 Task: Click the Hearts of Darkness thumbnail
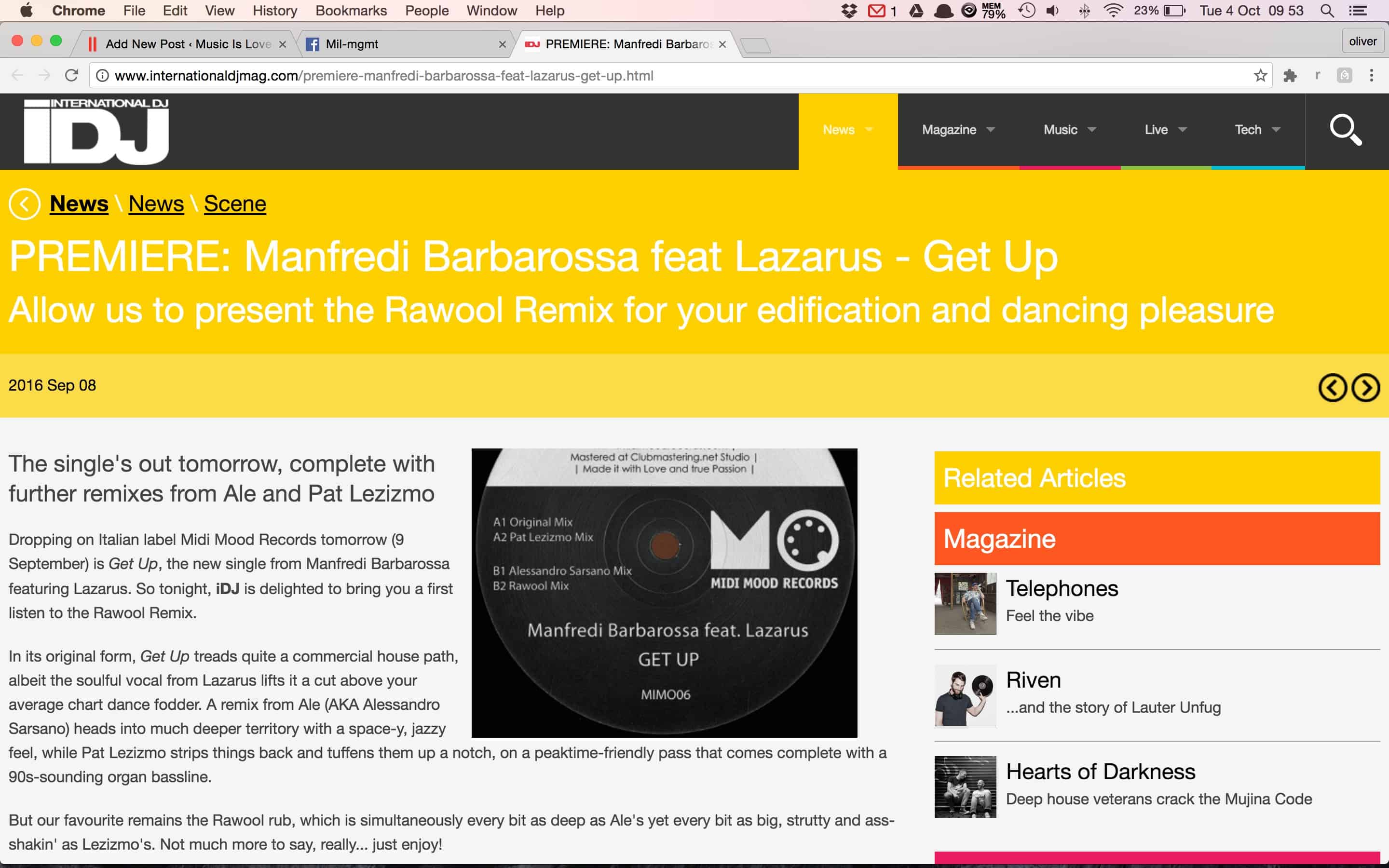tap(965, 787)
